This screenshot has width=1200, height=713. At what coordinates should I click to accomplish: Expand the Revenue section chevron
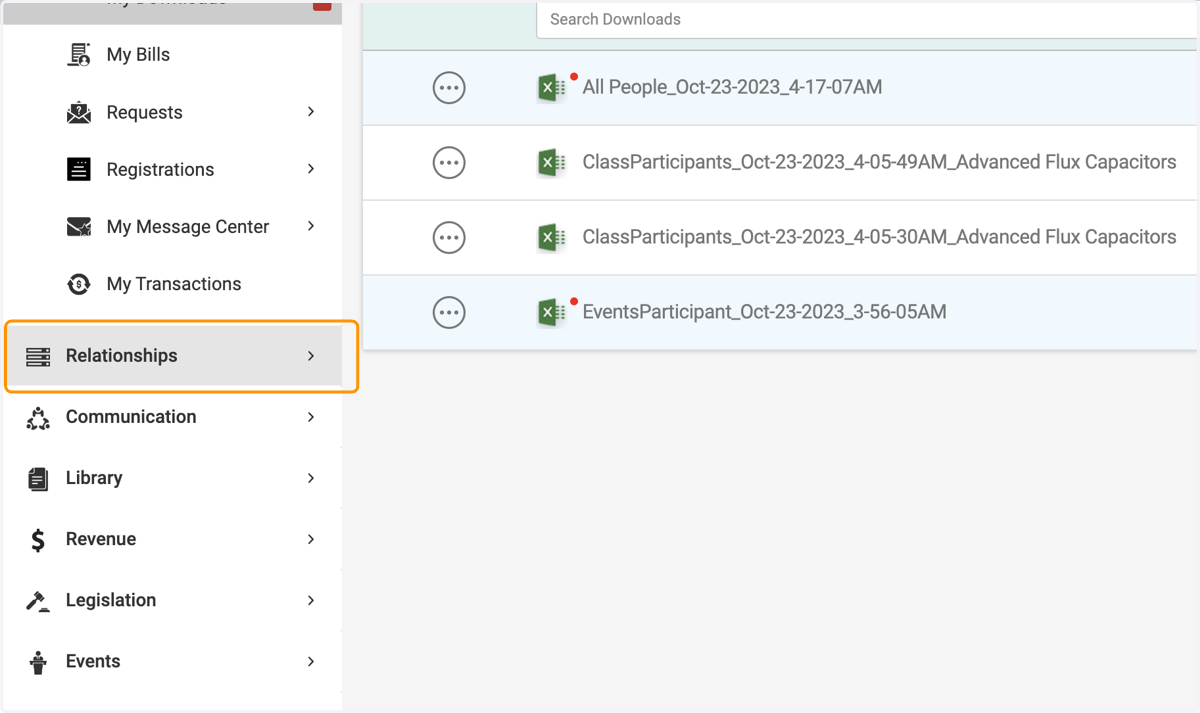point(311,539)
